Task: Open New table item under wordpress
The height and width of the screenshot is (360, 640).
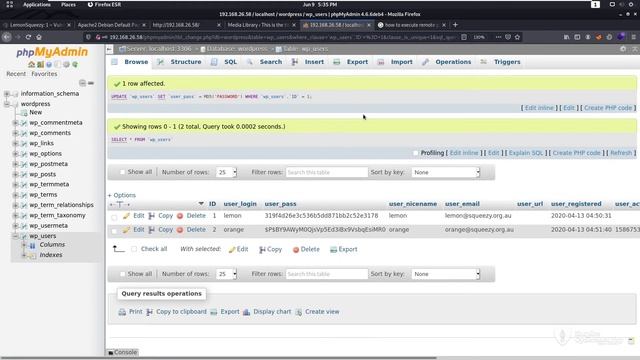Action: (35, 112)
